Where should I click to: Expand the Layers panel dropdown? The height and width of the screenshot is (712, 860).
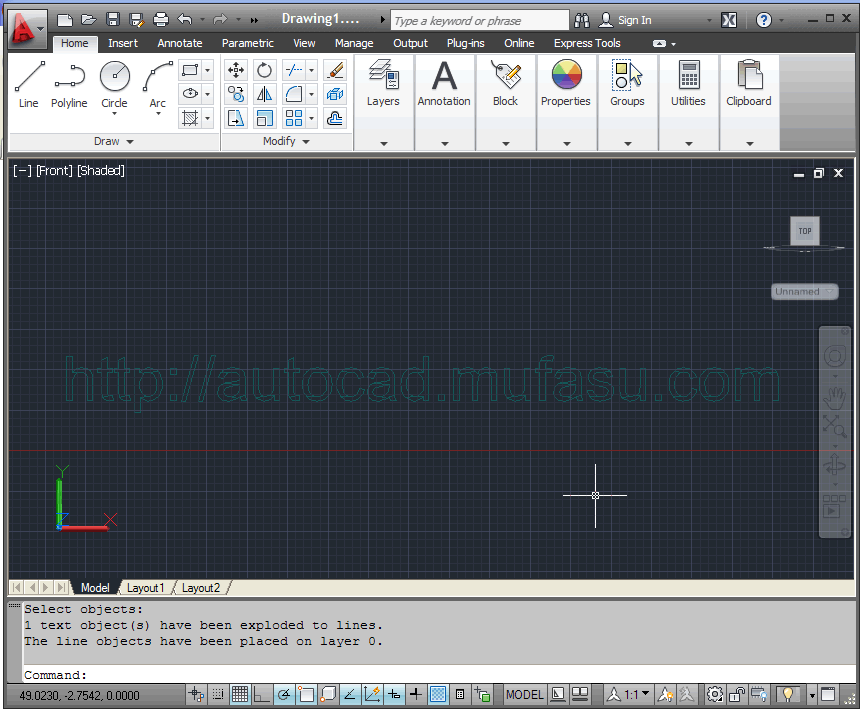click(x=384, y=143)
